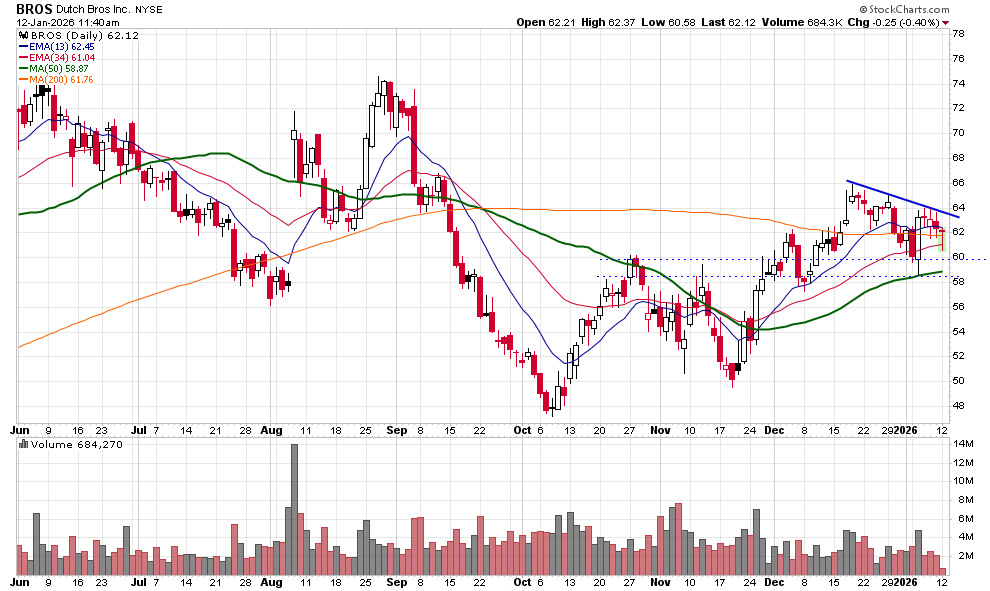The height and width of the screenshot is (591, 990).
Task: Click the 62 price axis label
Action: point(958,232)
